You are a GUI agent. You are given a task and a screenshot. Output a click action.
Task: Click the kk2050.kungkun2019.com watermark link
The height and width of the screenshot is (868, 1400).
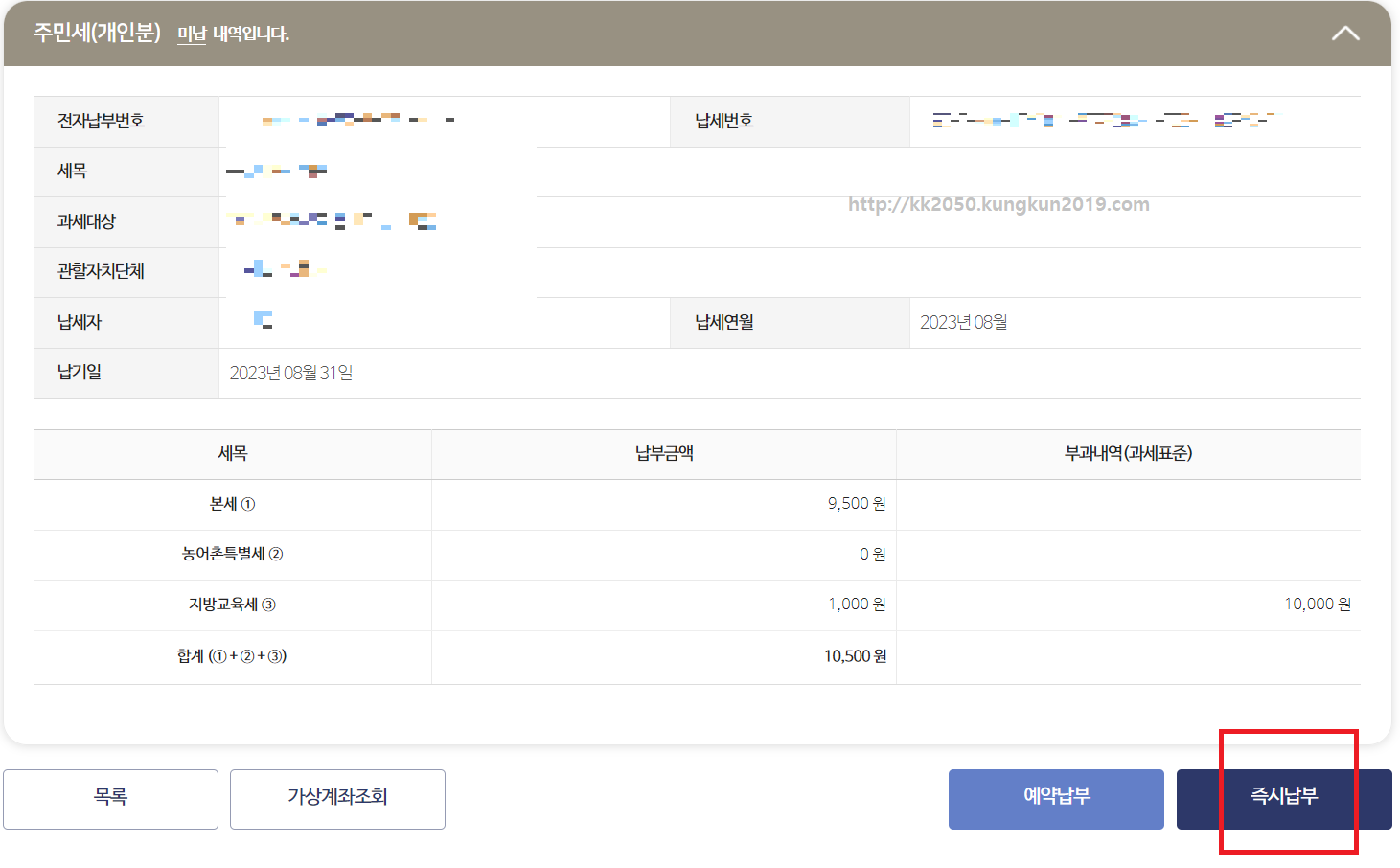998,204
